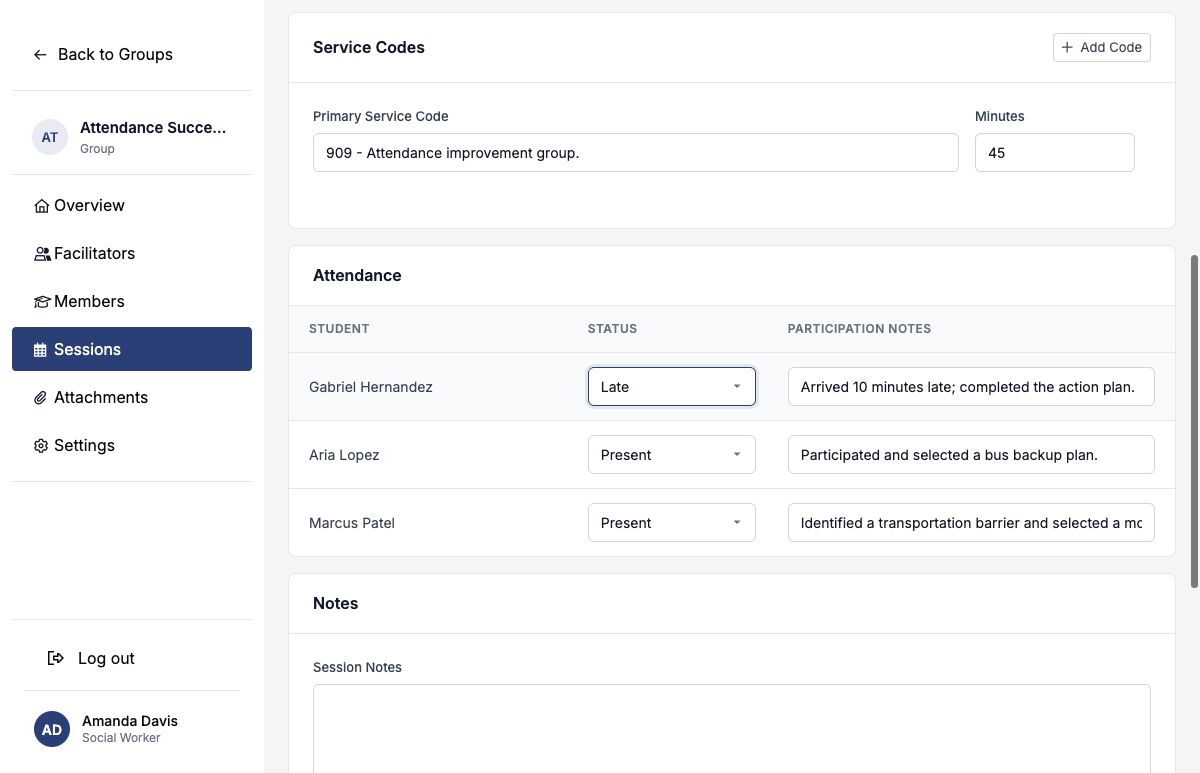Open Aria Lopez status dropdown

pyautogui.click(x=672, y=455)
